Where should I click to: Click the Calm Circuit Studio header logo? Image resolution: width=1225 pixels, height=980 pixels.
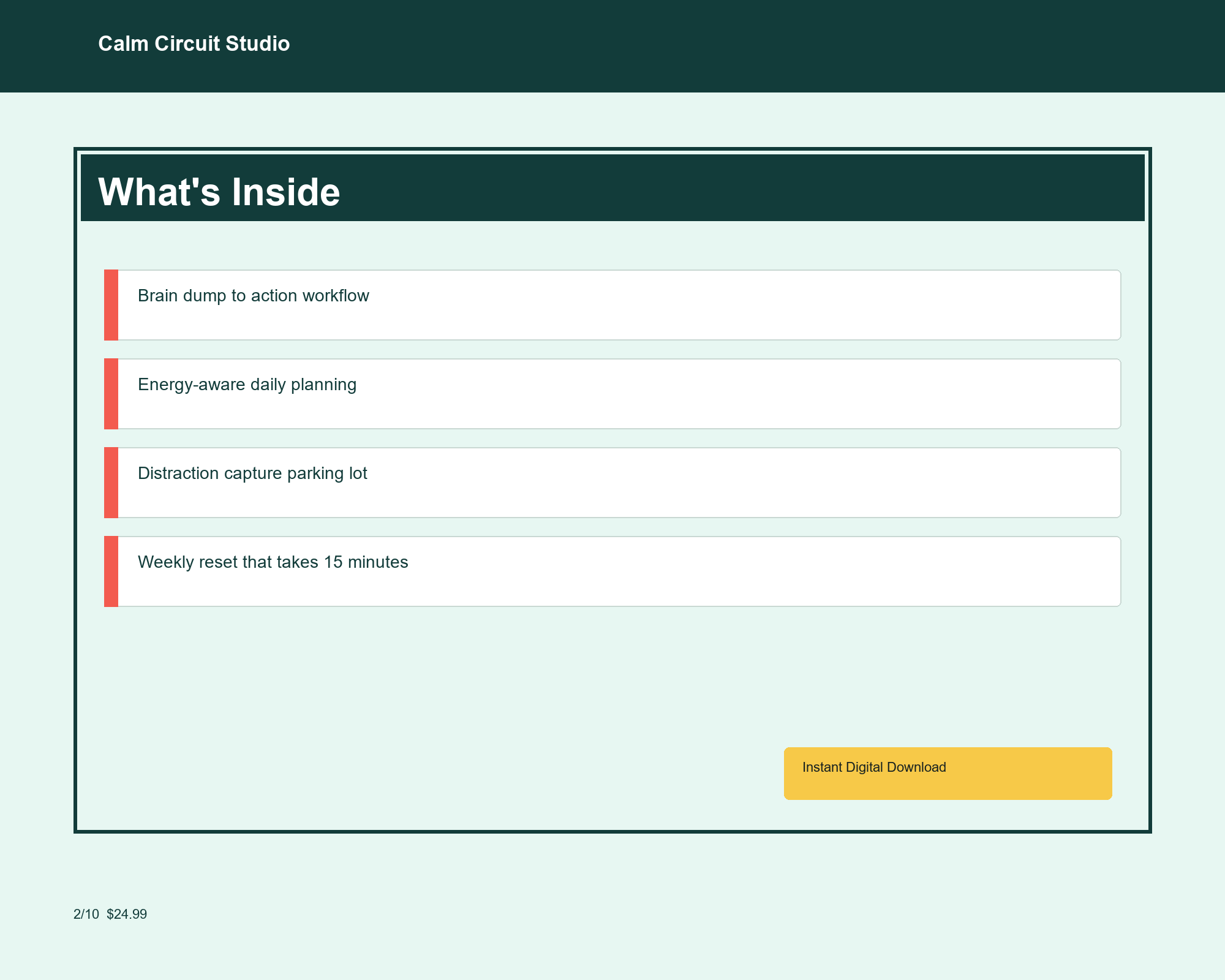[194, 43]
